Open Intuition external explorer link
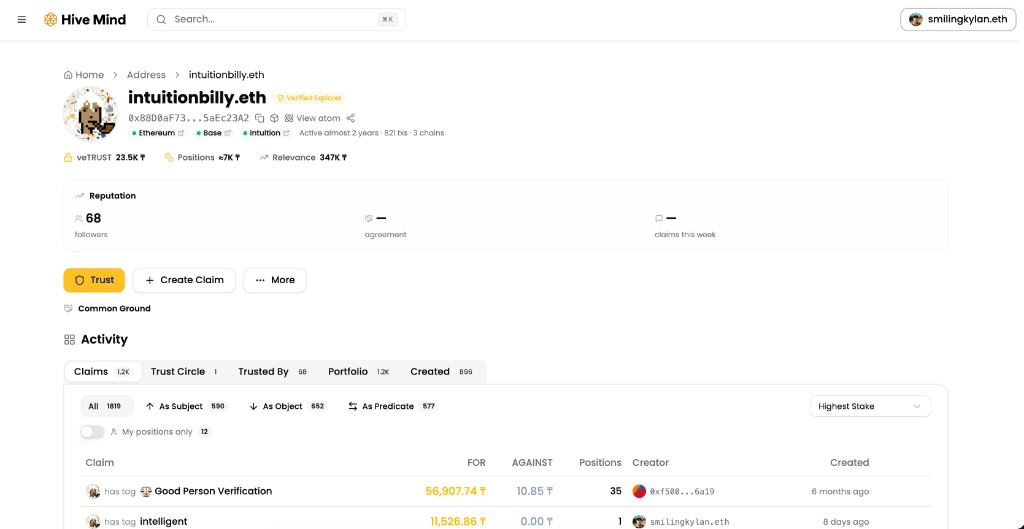 (286, 133)
